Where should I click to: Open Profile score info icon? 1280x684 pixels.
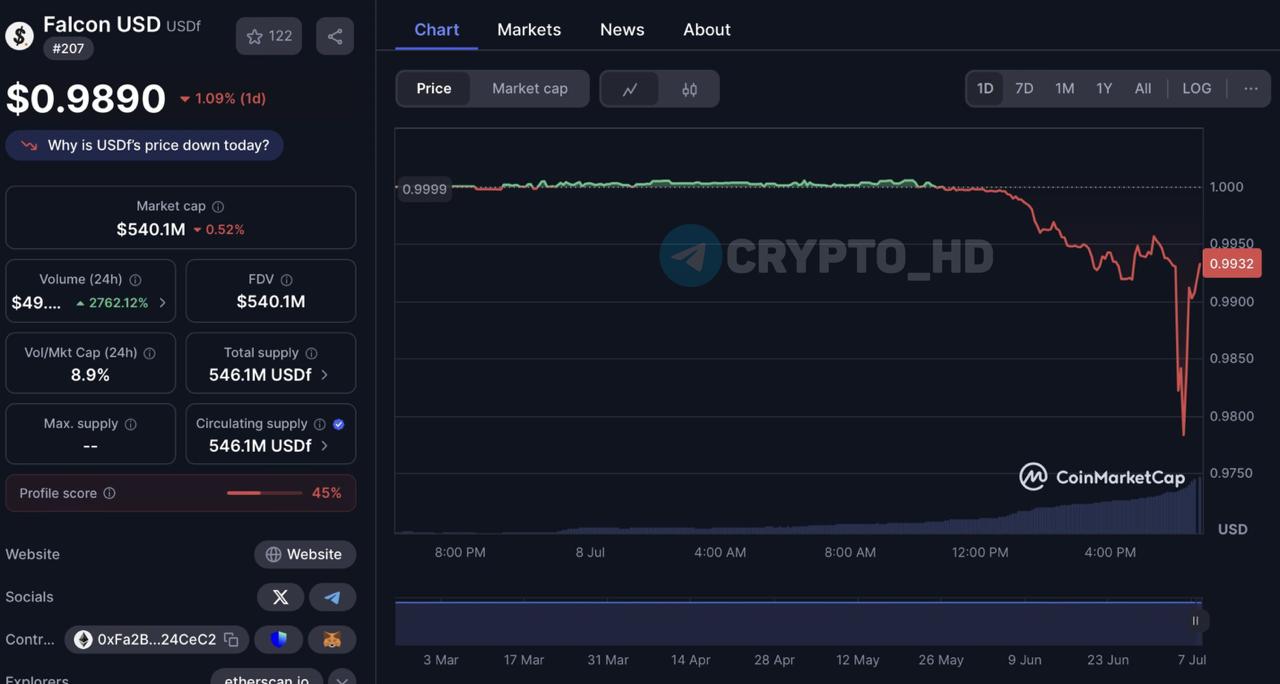(109, 493)
